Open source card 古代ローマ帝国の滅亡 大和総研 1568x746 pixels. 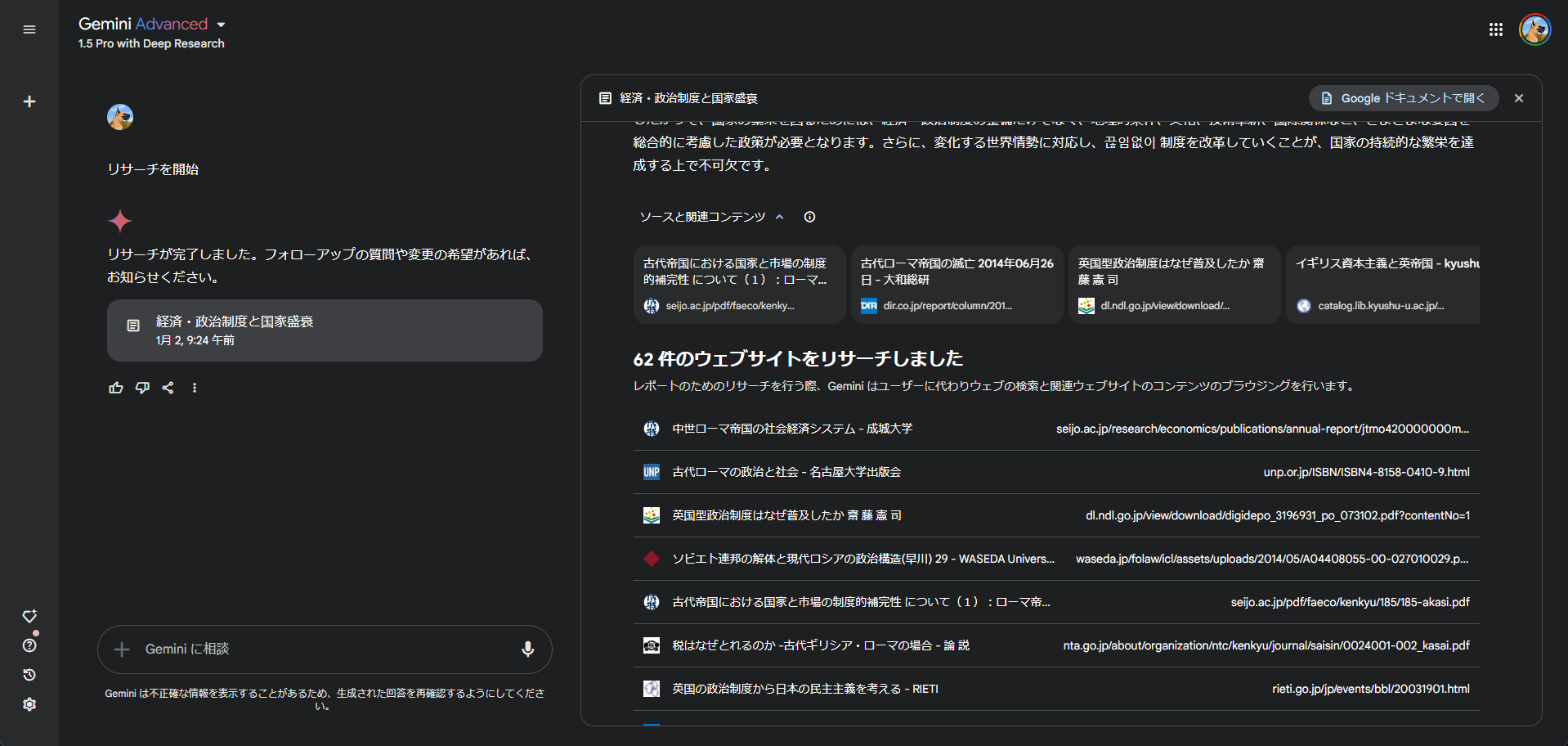point(957,285)
